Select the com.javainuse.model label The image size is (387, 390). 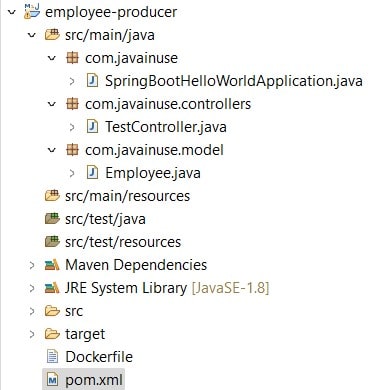pyautogui.click(x=154, y=150)
